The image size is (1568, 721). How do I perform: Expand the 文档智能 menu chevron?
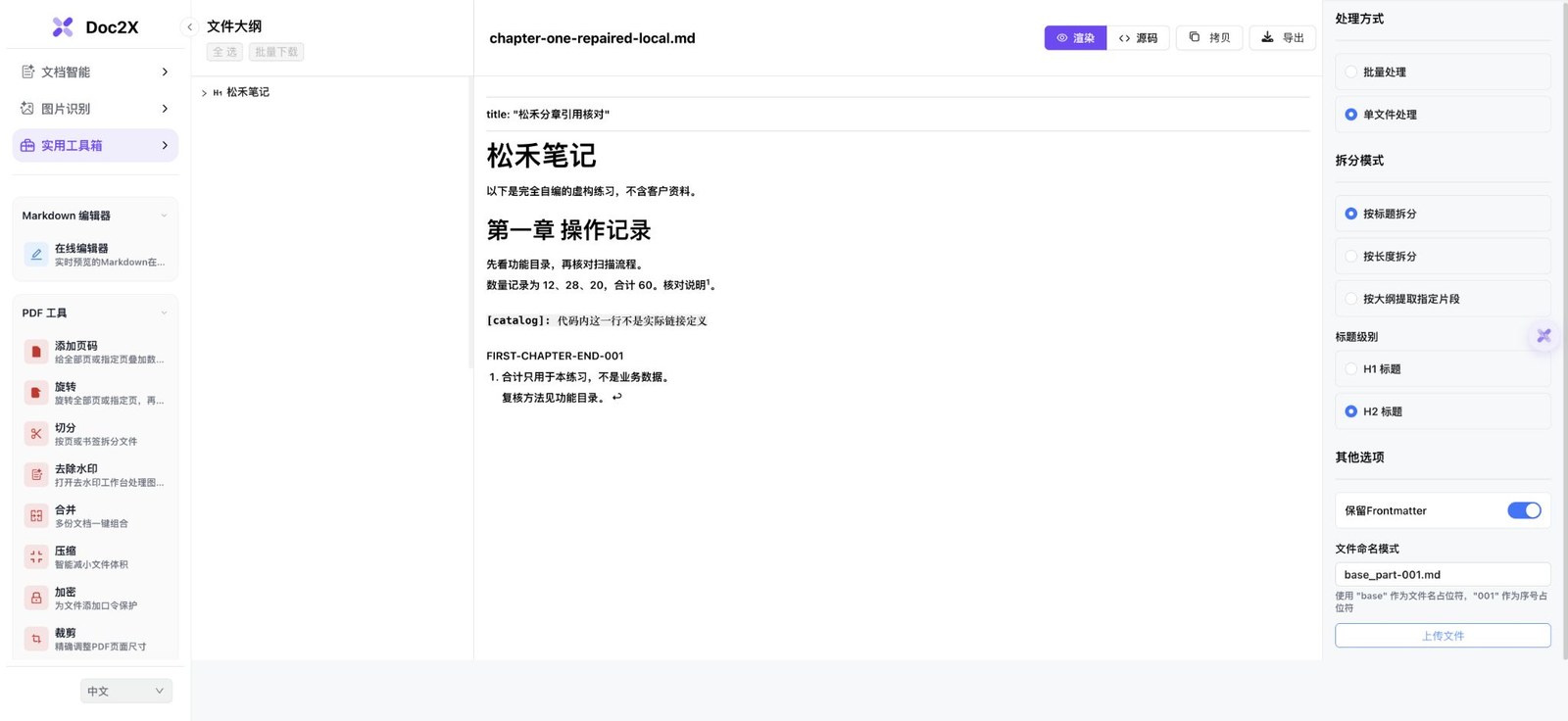165,72
